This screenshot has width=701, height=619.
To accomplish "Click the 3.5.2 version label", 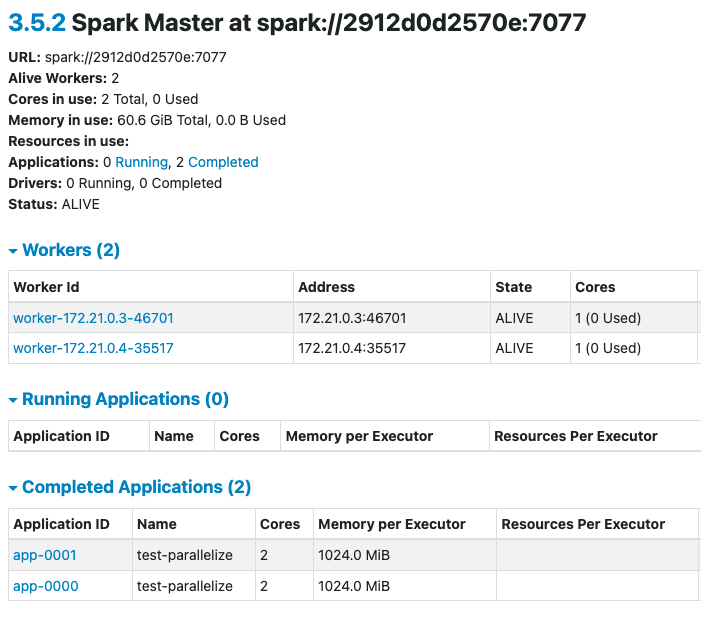I will pos(37,22).
